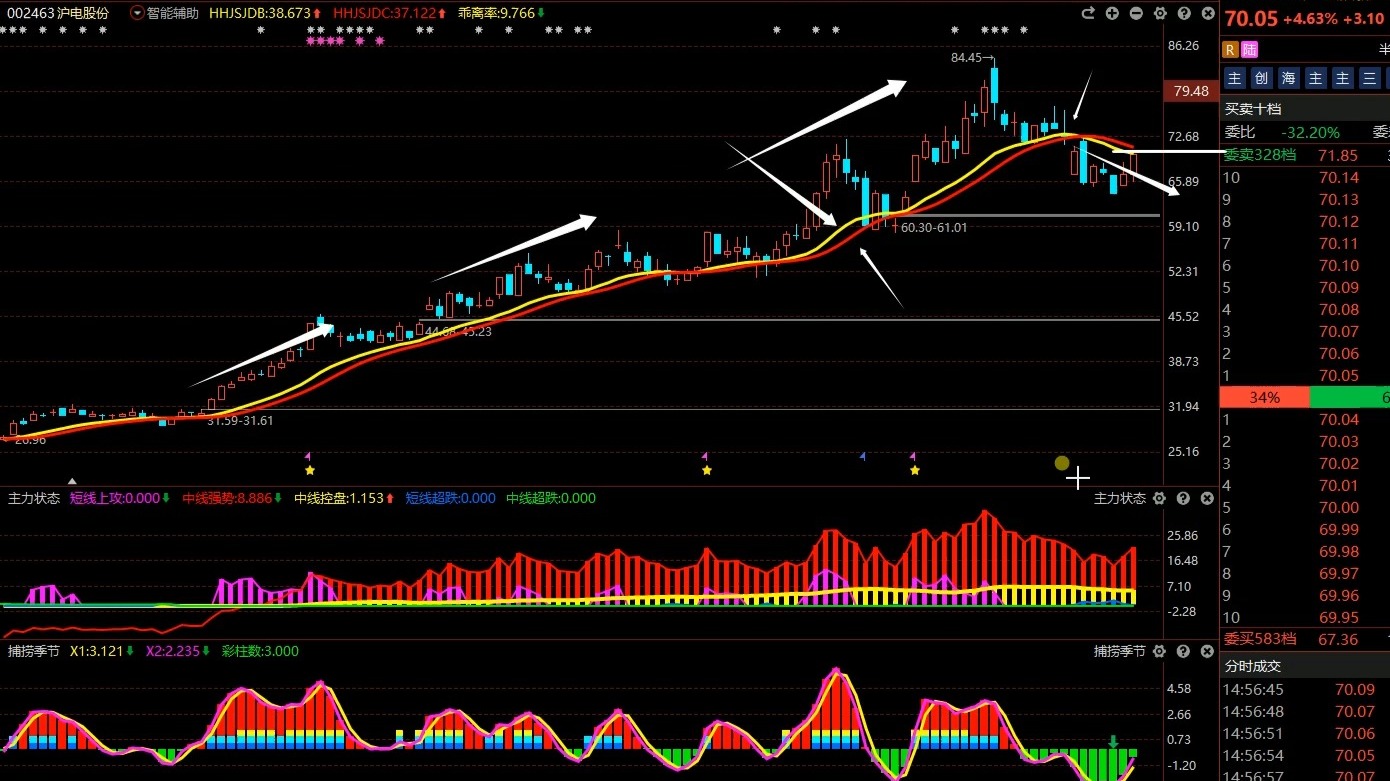This screenshot has height=781, width=1390.
Task: Open 捕捞季节 indicator settings gear
Action: tap(1160, 651)
